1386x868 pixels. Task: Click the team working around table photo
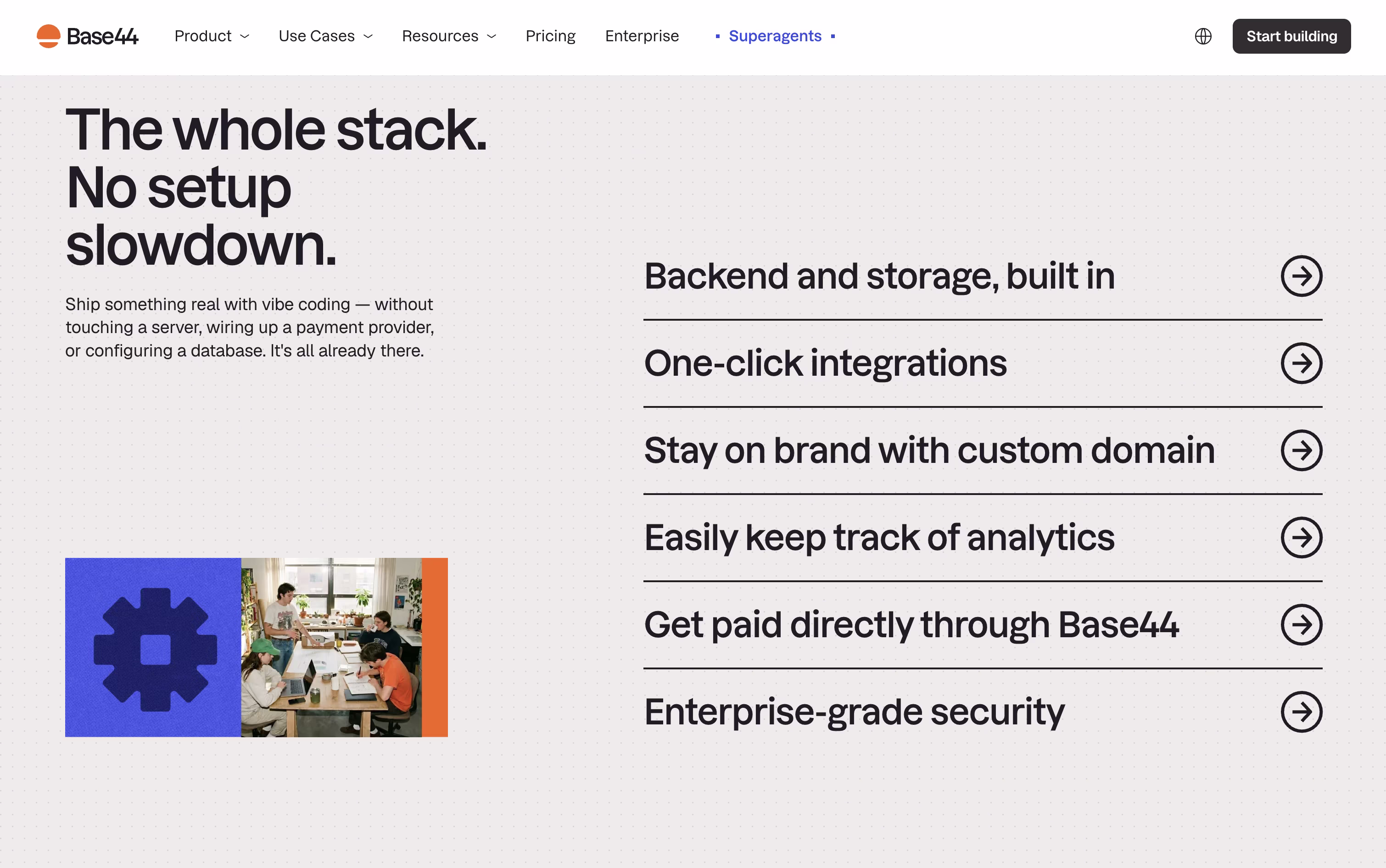pos(331,647)
